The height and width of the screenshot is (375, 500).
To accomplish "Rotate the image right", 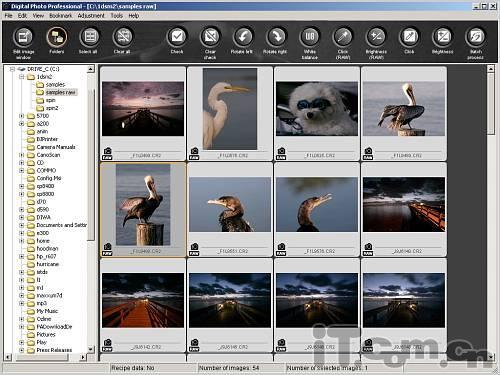I will (276, 37).
